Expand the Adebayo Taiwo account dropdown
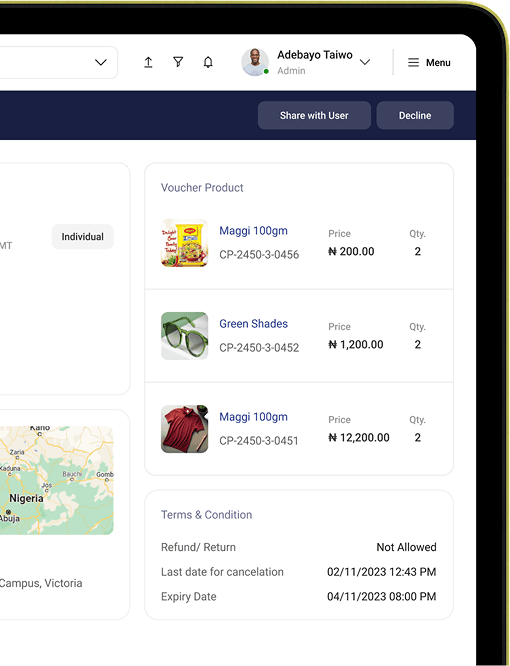Viewport: 510px width, 666px height. [365, 62]
